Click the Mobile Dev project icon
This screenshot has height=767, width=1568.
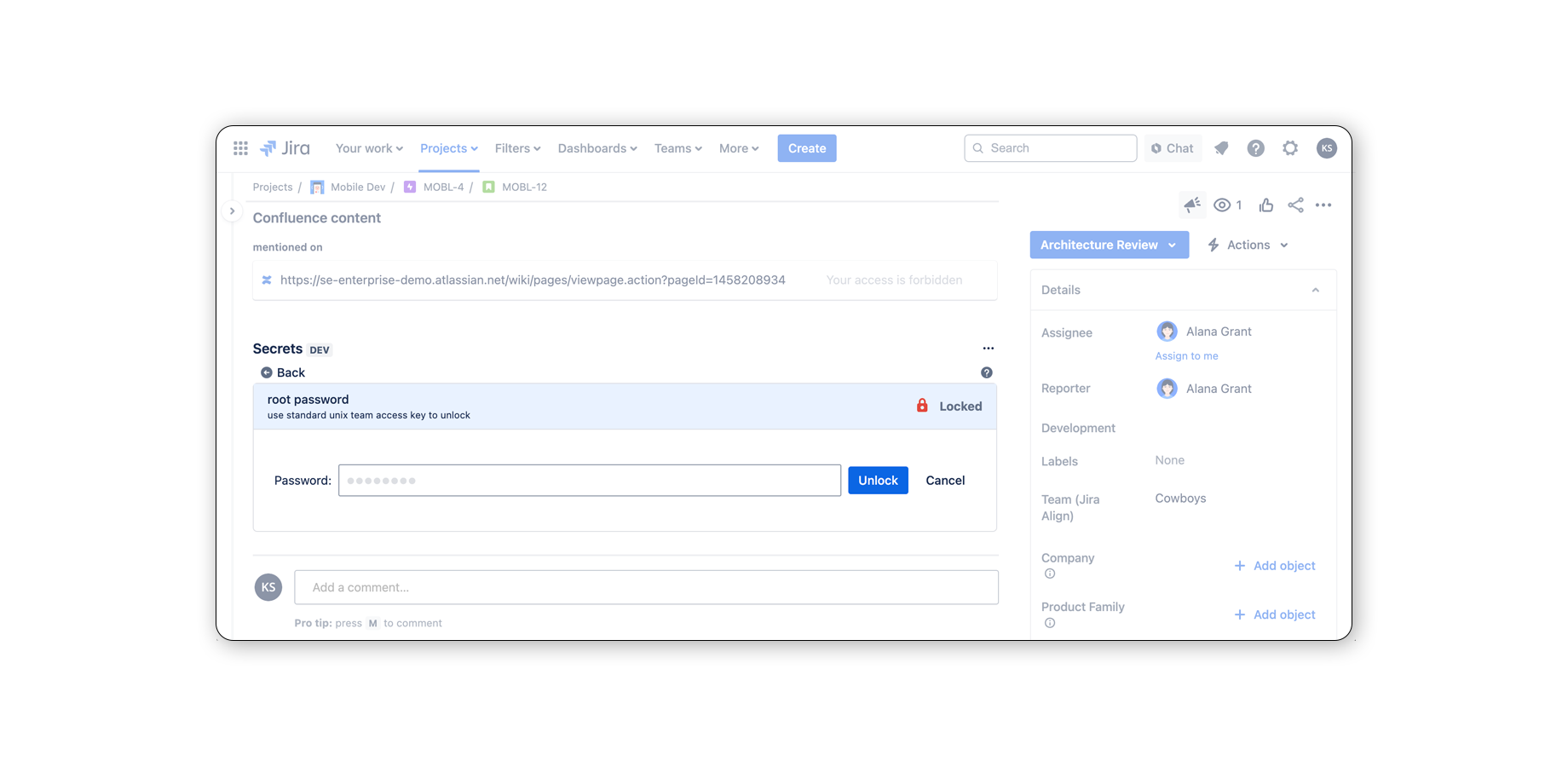317,187
